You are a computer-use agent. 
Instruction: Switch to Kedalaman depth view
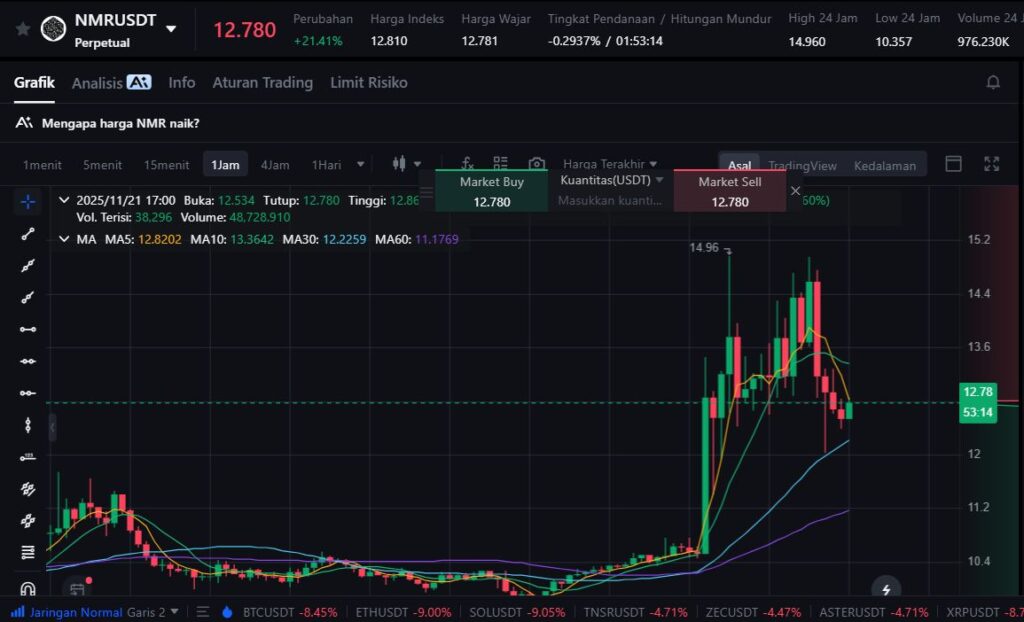(884, 166)
